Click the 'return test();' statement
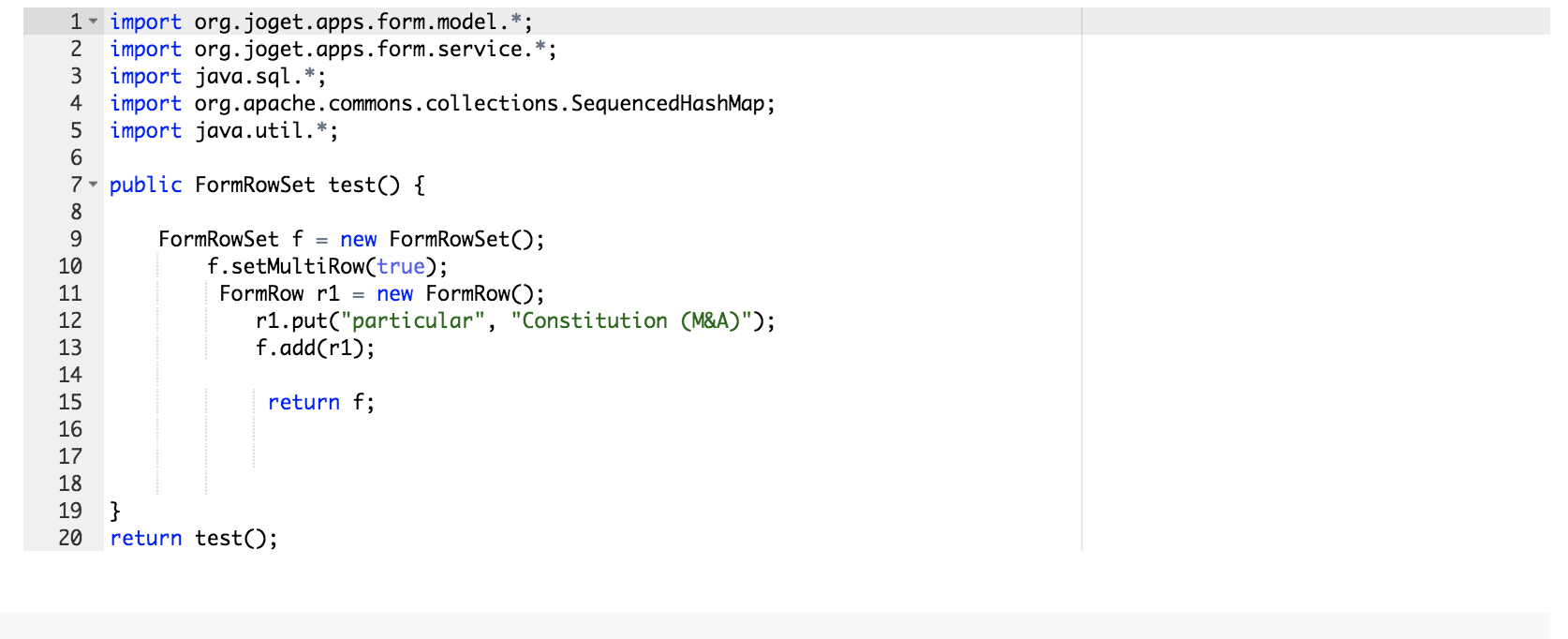The height and width of the screenshot is (639, 1568). pos(193,538)
